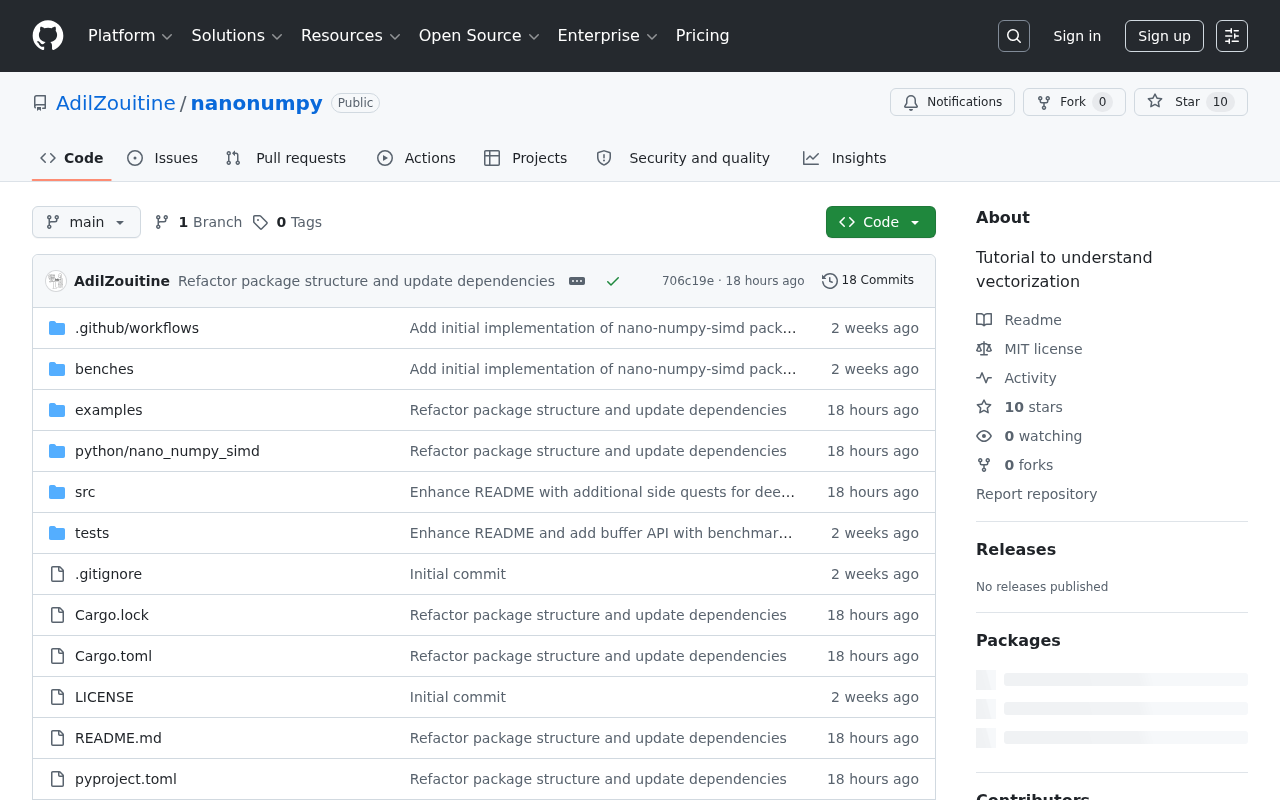Open the Pricing page
The width and height of the screenshot is (1280, 800).
click(x=702, y=36)
